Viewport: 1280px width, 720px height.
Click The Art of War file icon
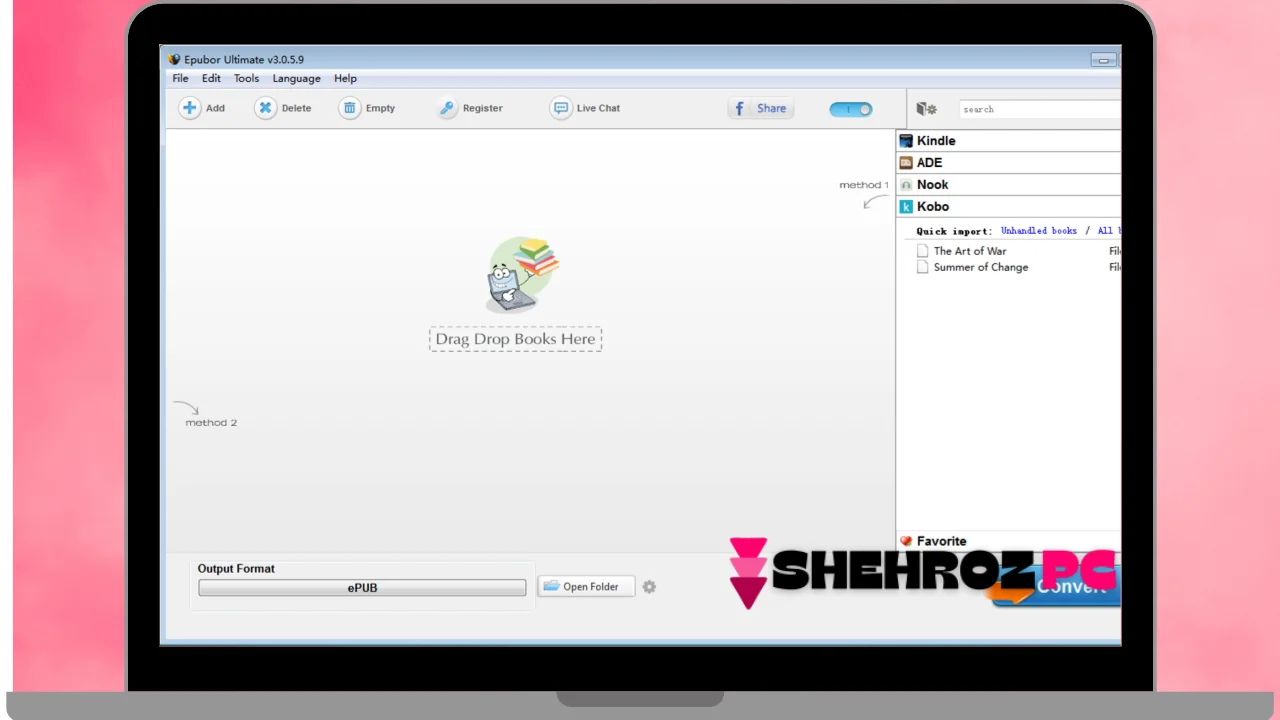click(x=923, y=251)
